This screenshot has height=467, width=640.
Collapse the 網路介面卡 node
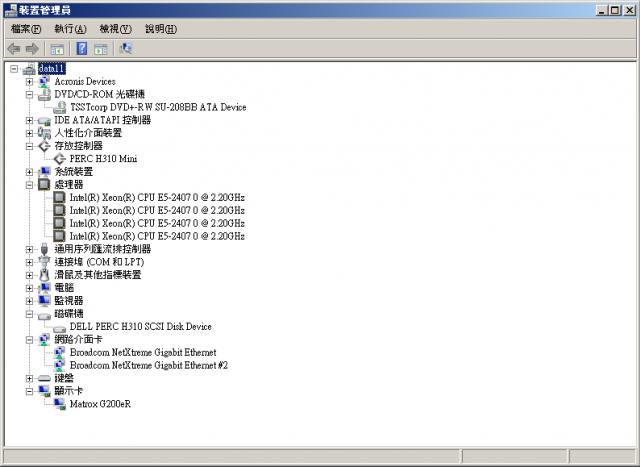point(29,339)
